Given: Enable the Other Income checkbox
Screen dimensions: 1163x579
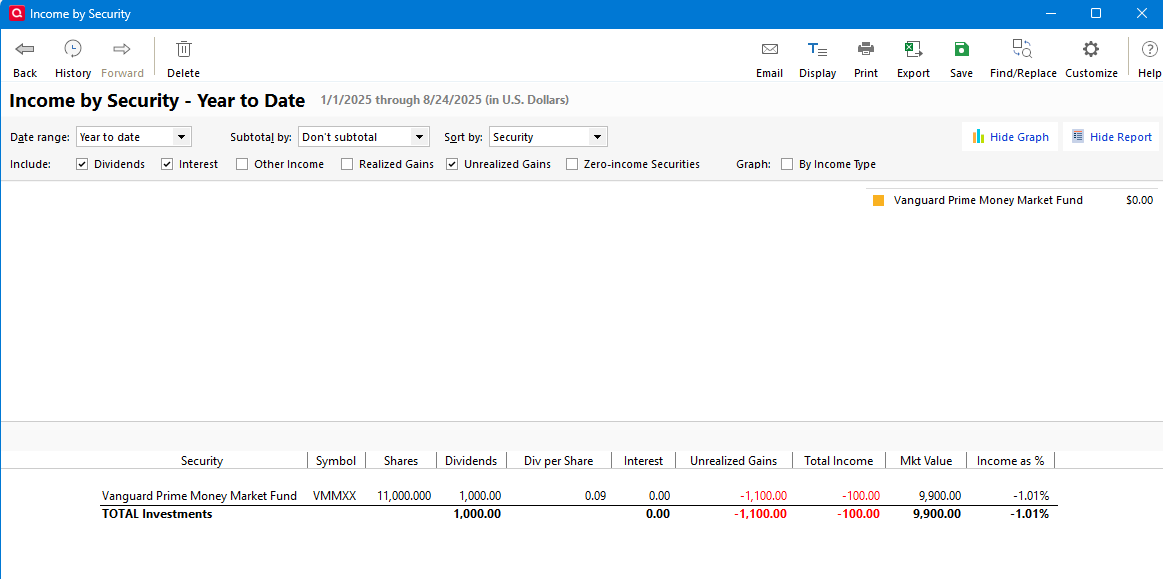Looking at the screenshot, I should click(x=242, y=165).
